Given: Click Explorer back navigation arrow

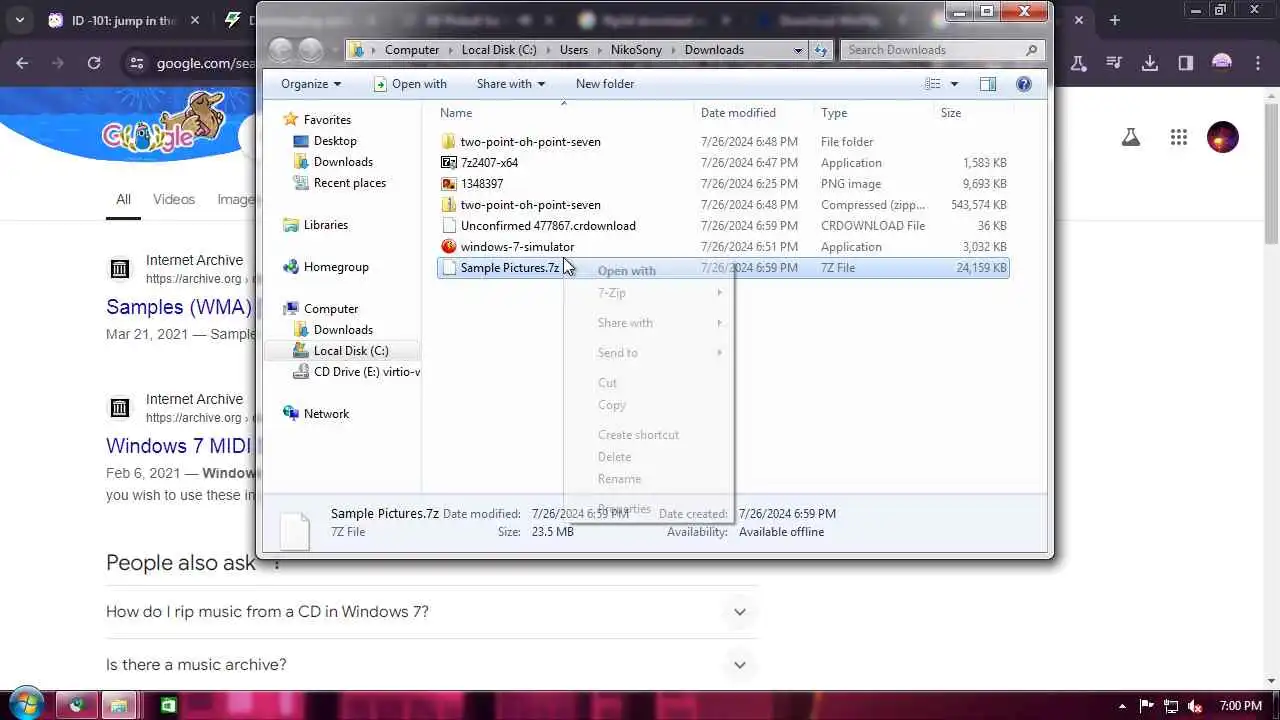Looking at the screenshot, I should pyautogui.click(x=281, y=50).
